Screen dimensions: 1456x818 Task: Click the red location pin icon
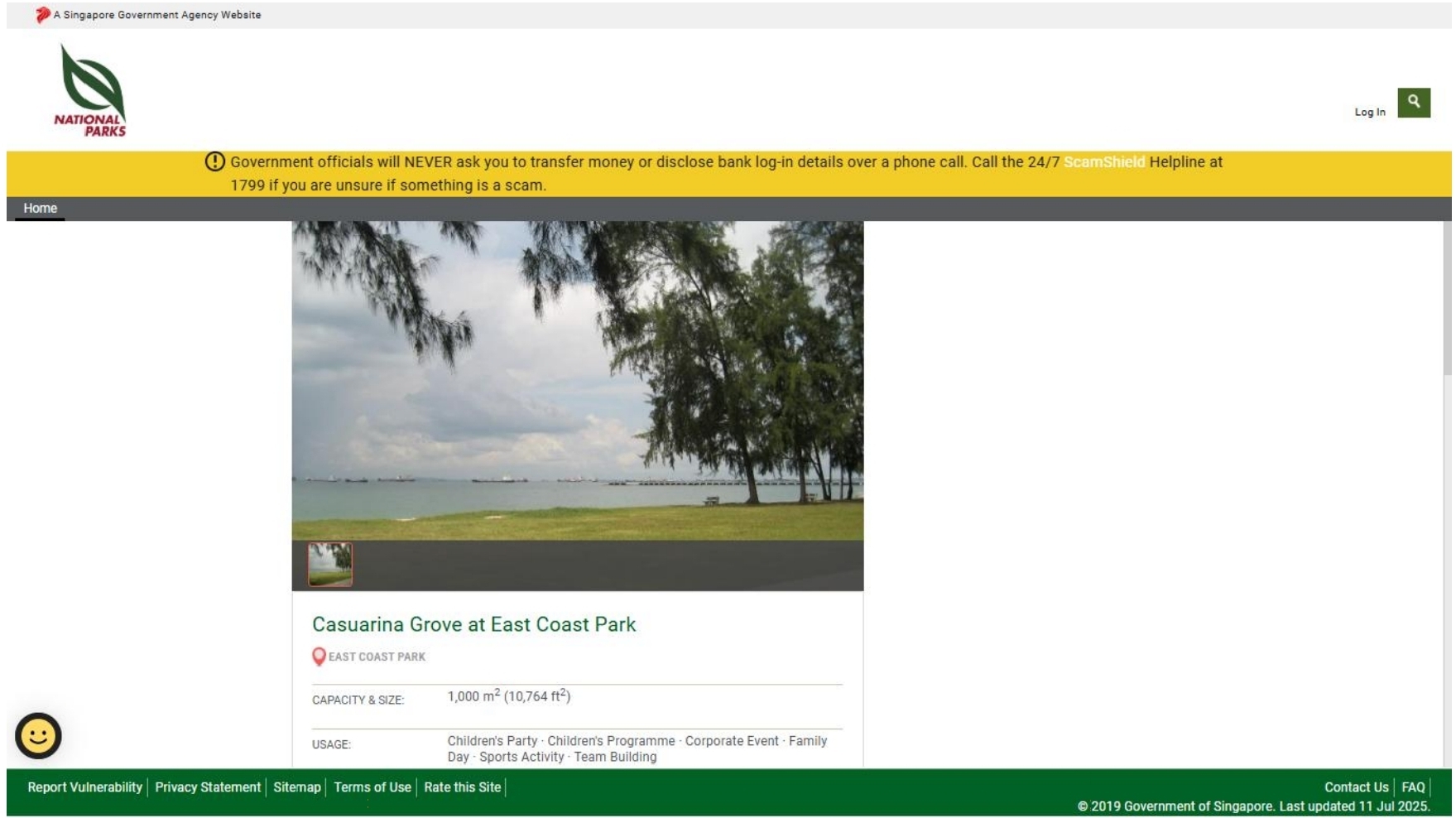pyautogui.click(x=319, y=657)
